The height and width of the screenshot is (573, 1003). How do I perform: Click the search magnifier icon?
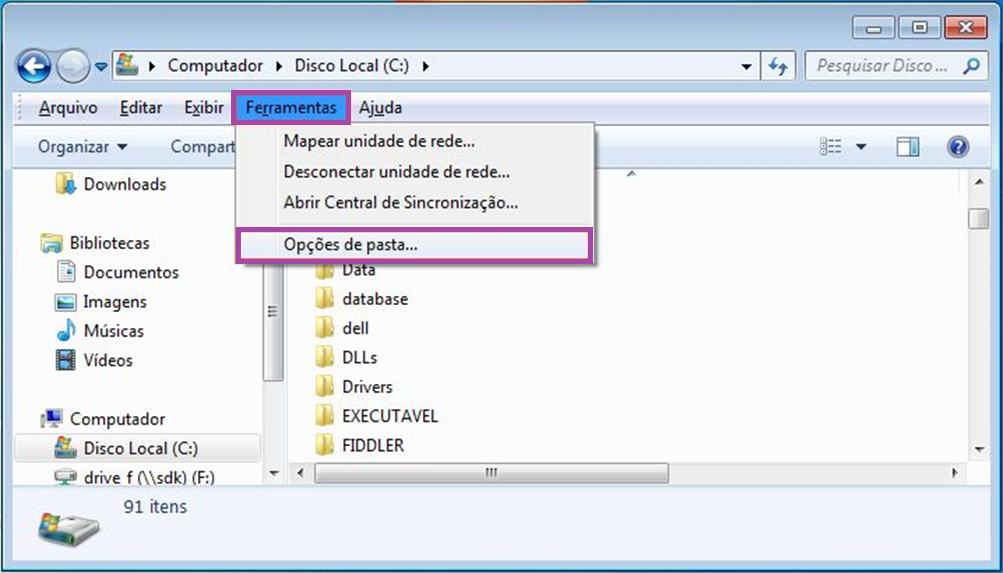point(971,66)
